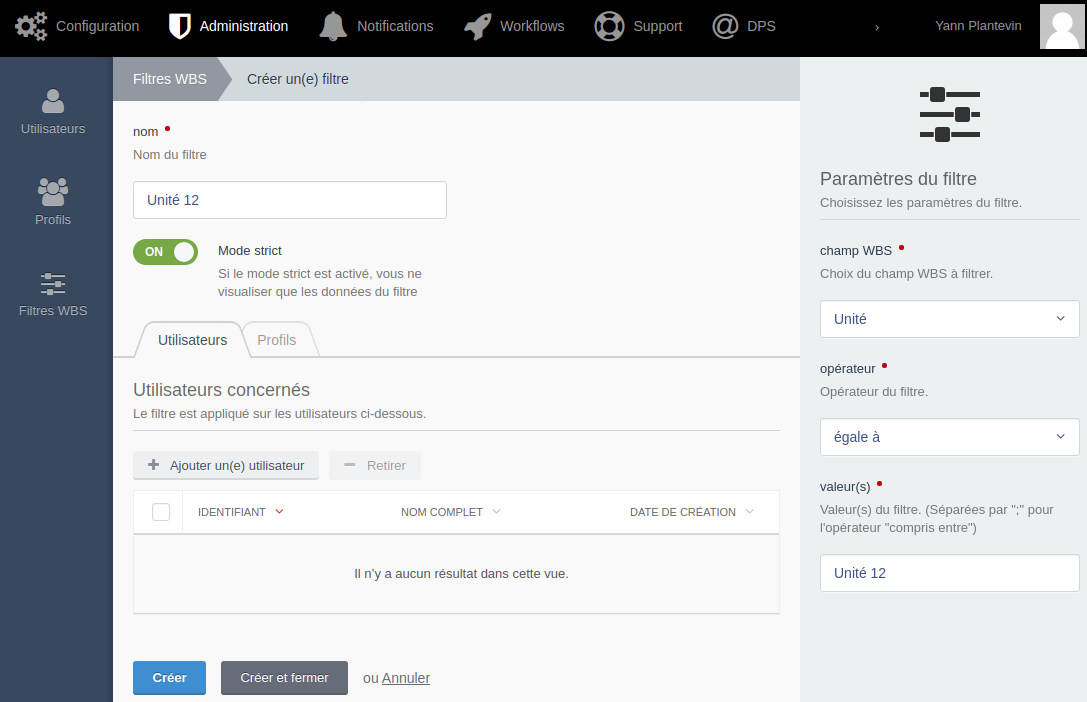Click the valeur(s) input field

pos(949,573)
